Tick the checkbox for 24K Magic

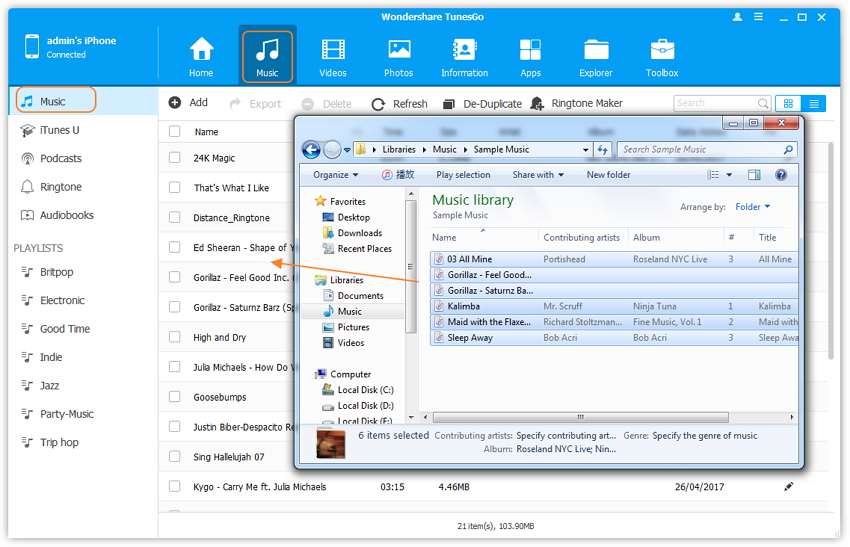click(175, 158)
